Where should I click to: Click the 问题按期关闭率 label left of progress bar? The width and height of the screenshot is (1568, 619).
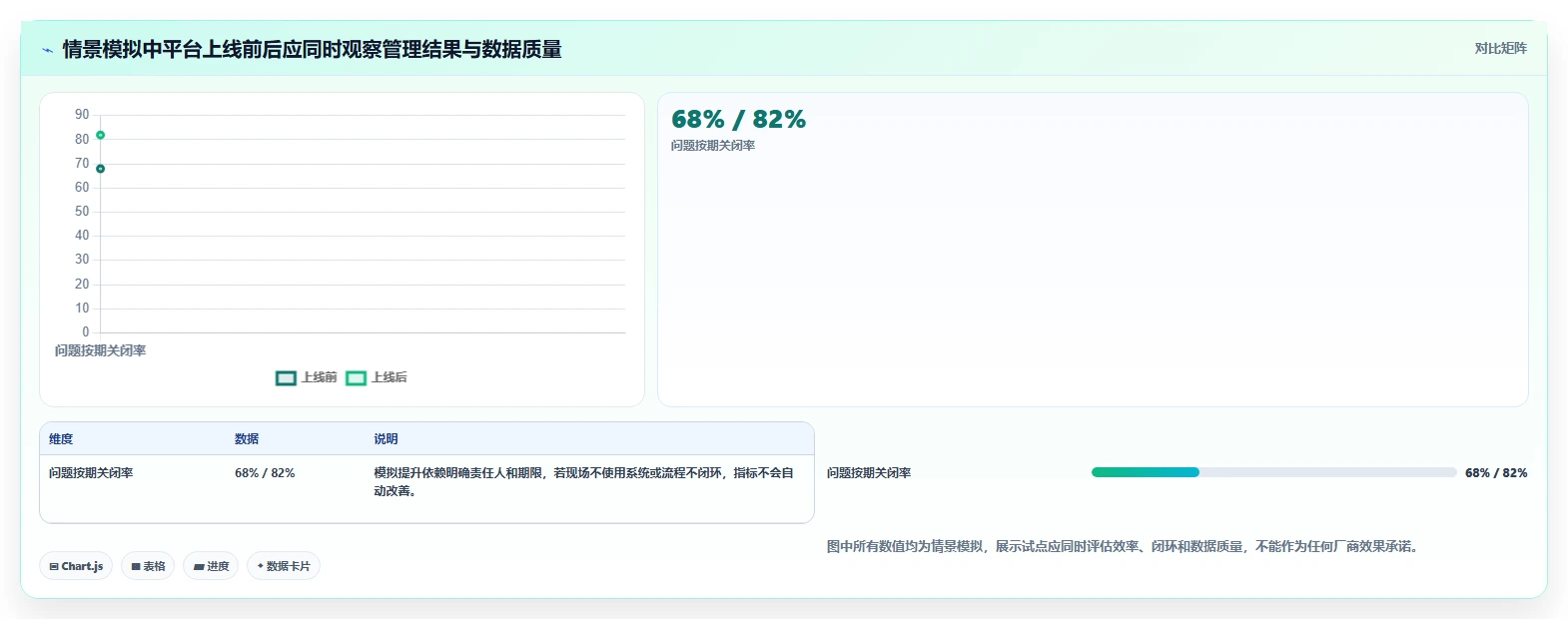[869, 473]
